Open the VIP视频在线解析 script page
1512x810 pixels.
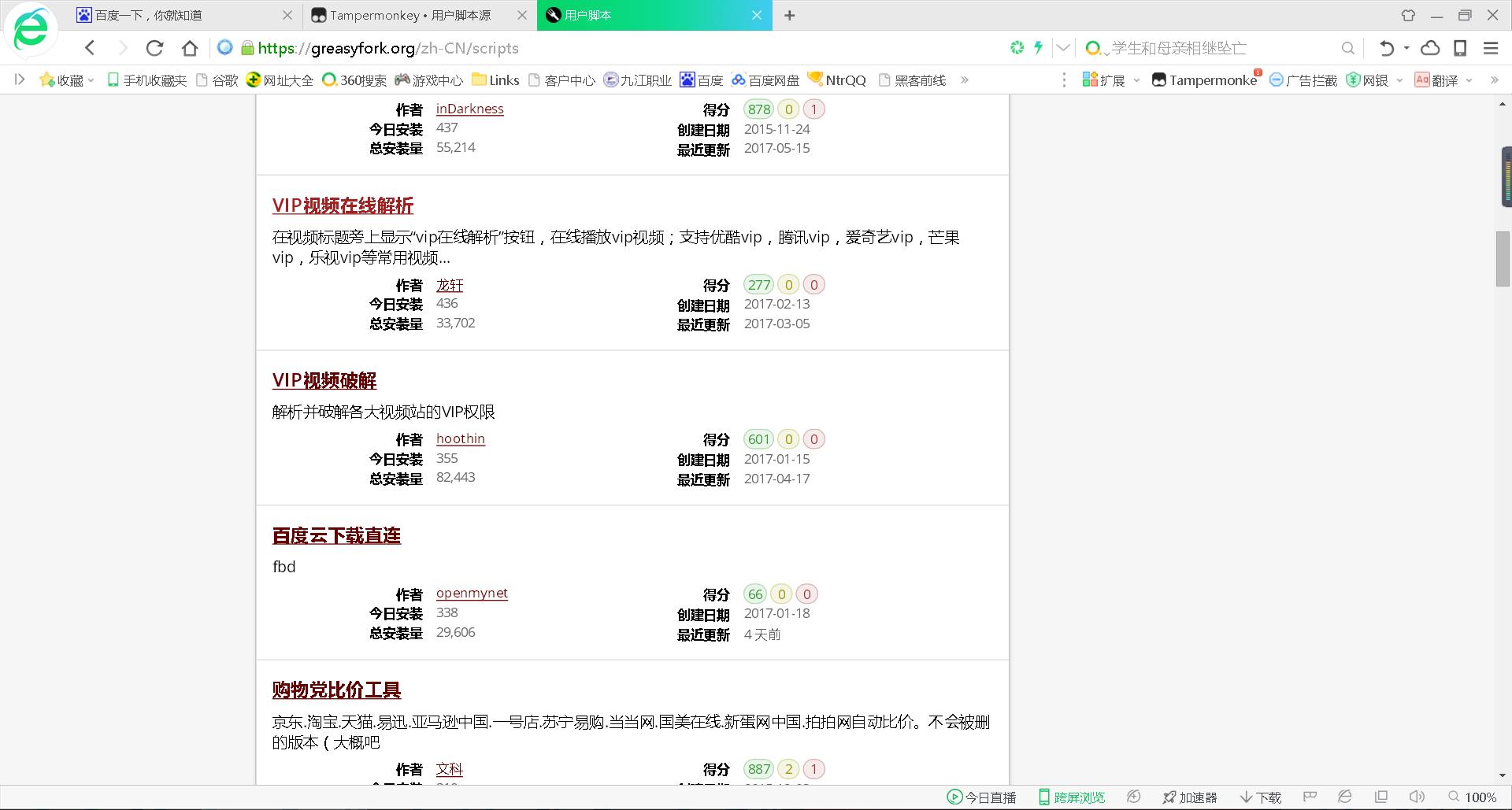(343, 205)
